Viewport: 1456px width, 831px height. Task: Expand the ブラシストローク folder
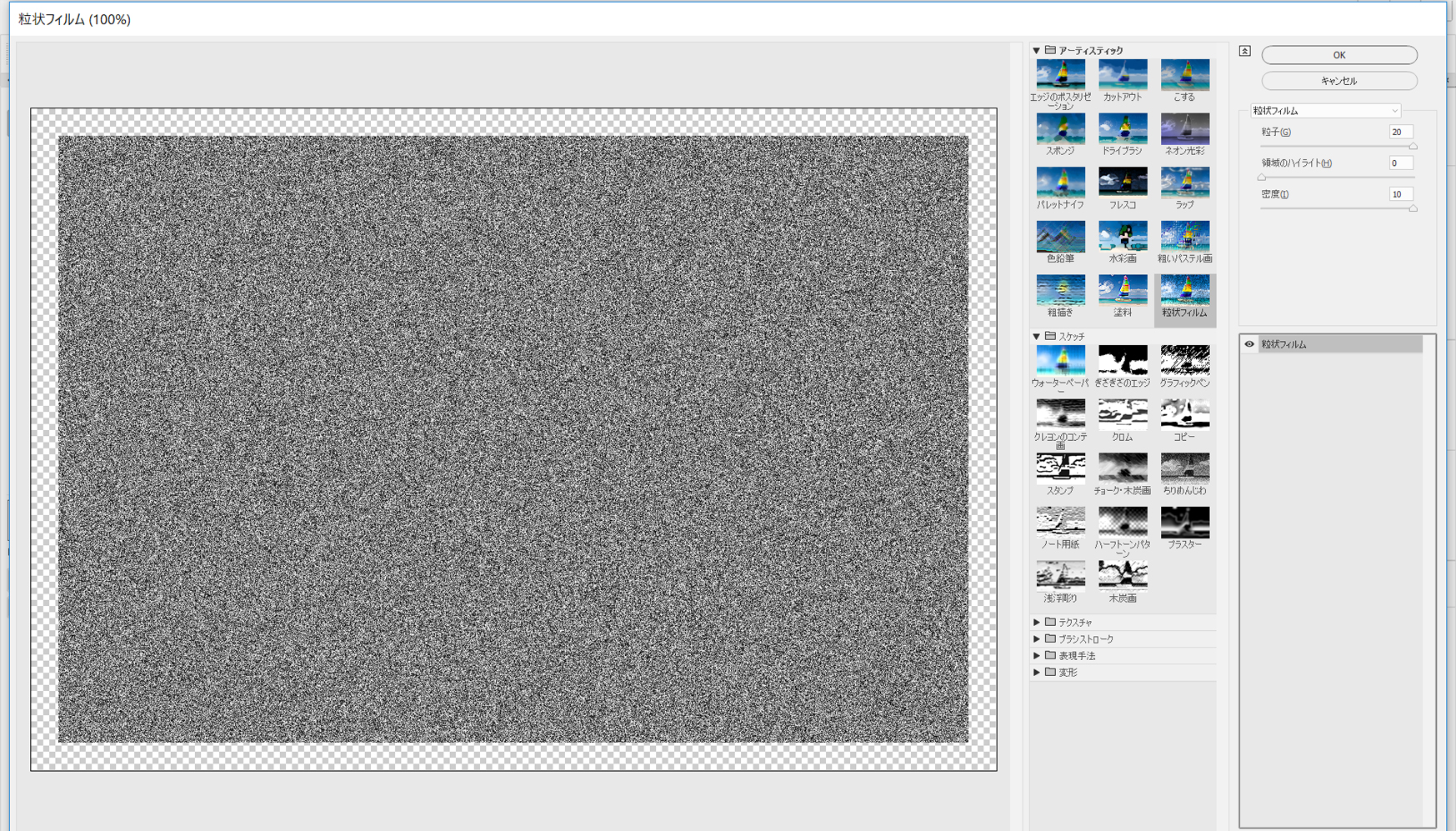click(x=1037, y=639)
